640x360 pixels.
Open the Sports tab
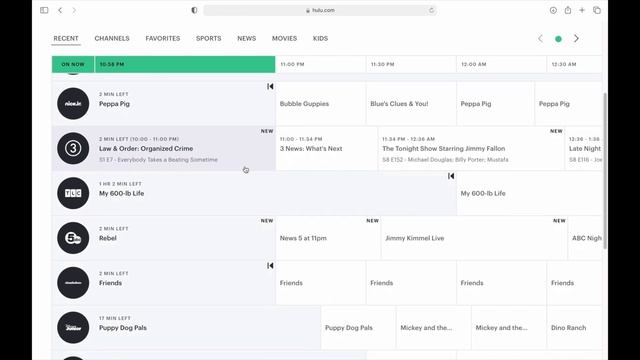[209, 38]
